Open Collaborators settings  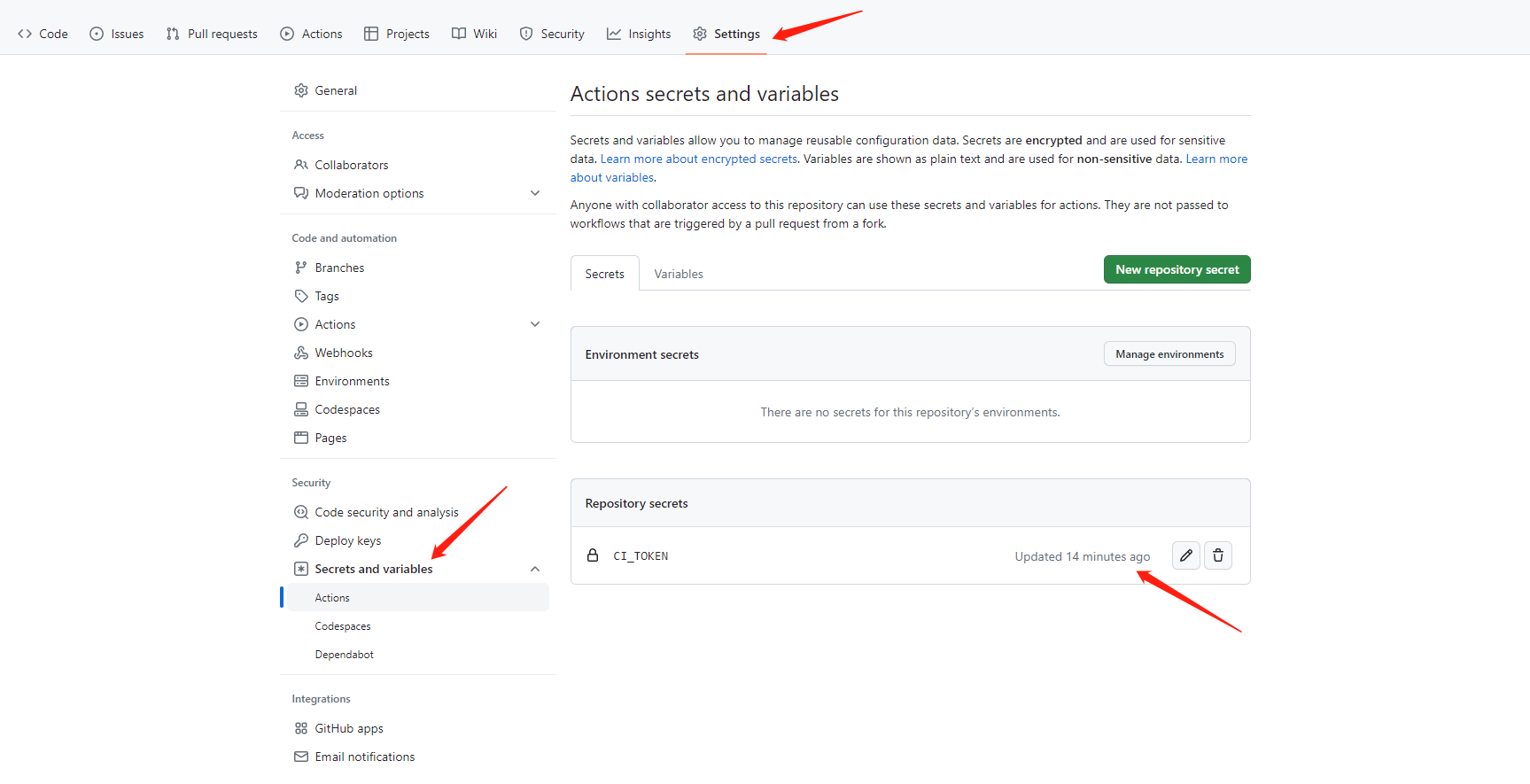[418, 165]
